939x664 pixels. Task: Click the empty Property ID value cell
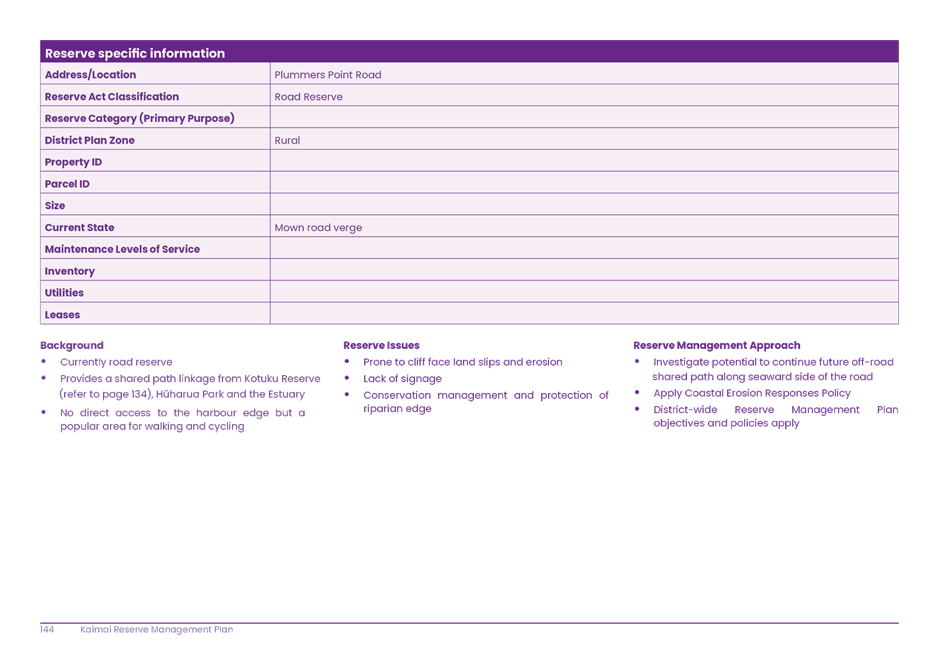coord(583,162)
